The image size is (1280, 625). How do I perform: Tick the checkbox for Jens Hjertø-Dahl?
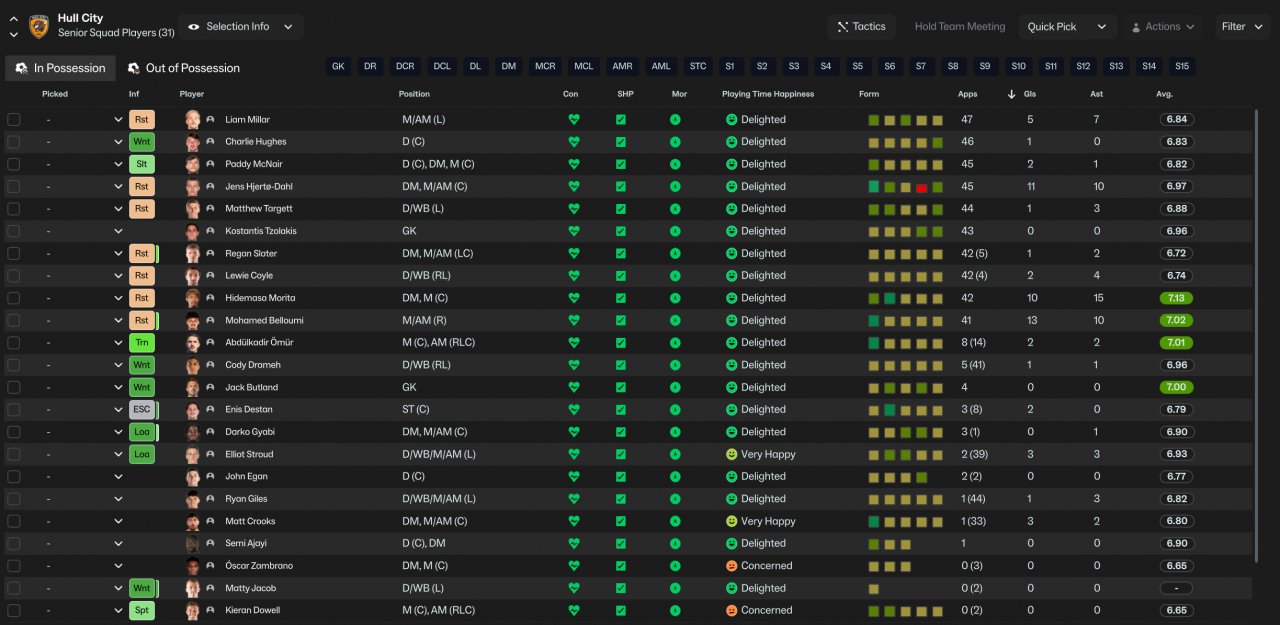[14, 186]
